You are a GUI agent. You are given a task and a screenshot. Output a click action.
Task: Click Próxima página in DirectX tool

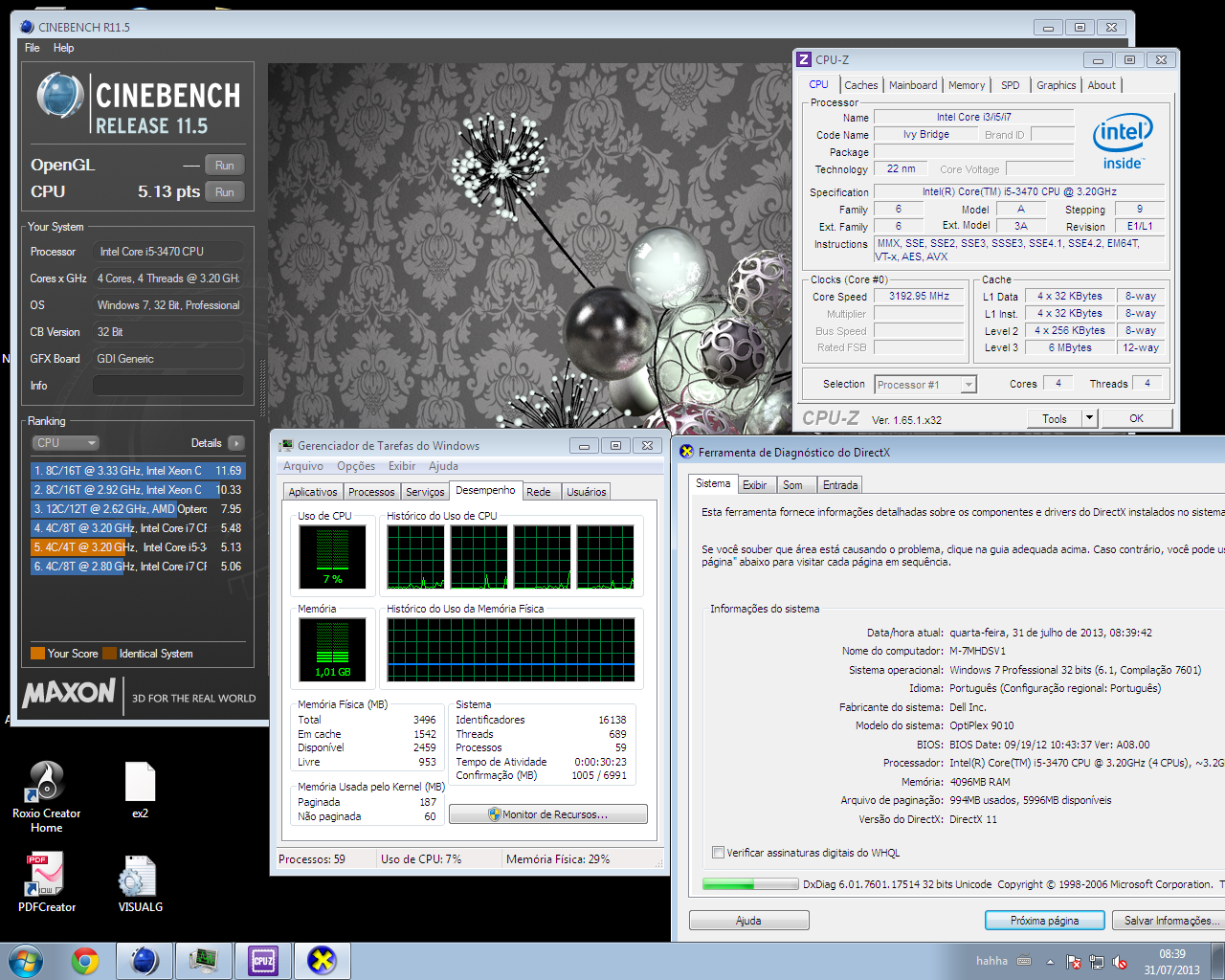coord(1044,921)
